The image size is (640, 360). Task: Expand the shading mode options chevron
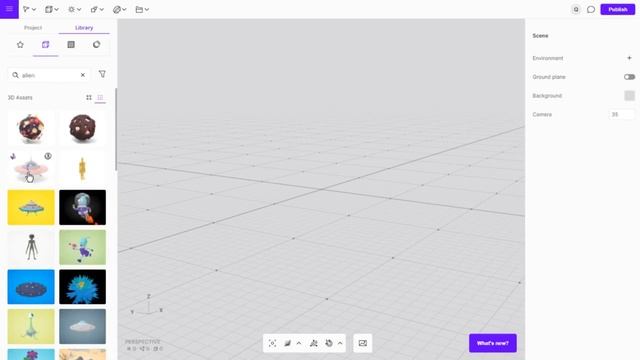[299, 343]
